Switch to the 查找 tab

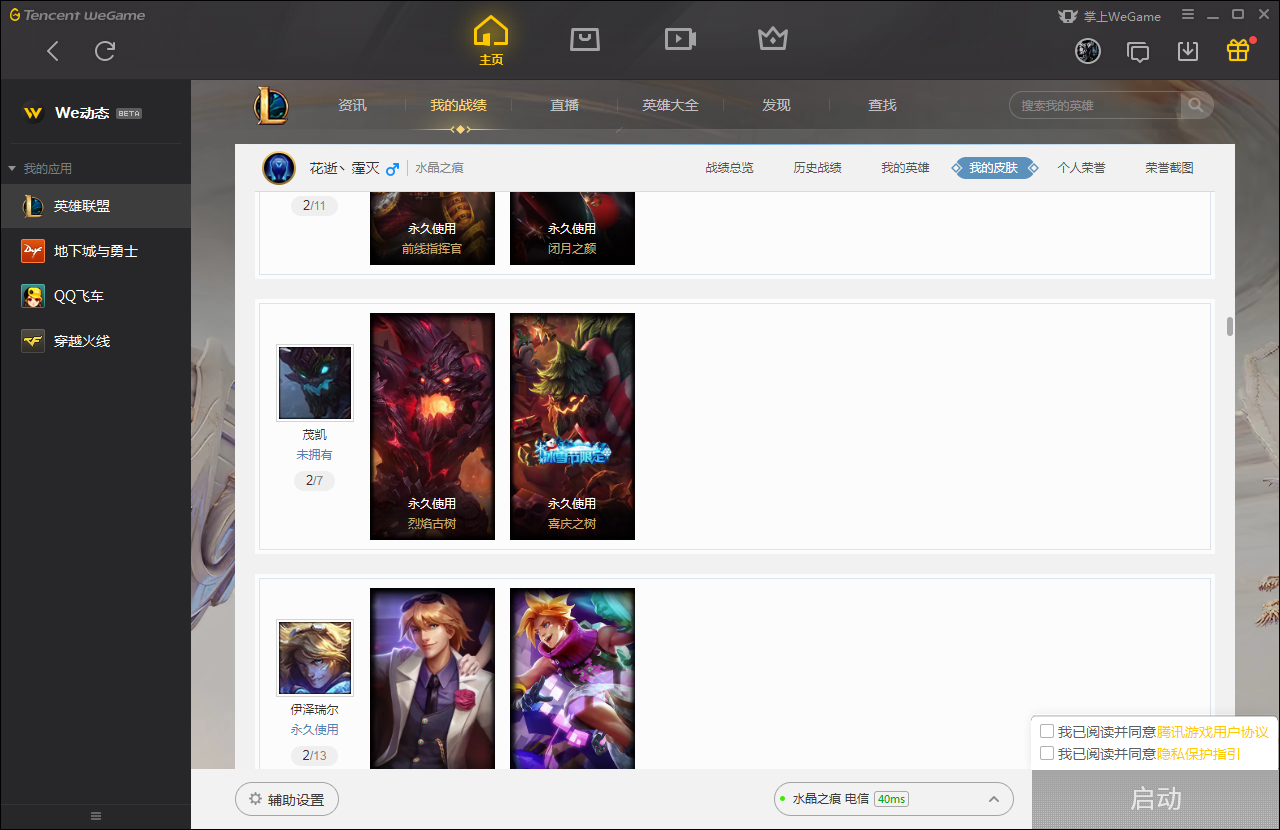click(882, 105)
